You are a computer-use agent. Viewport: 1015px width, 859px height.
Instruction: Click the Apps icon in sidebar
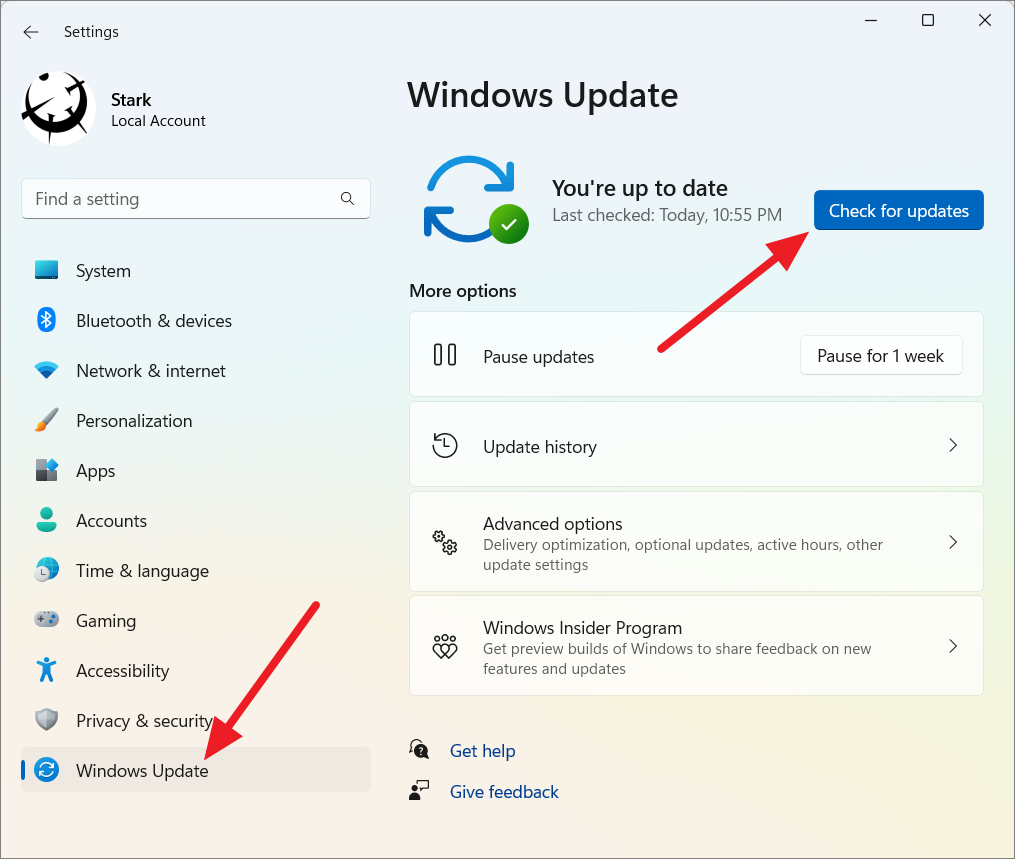pos(46,470)
